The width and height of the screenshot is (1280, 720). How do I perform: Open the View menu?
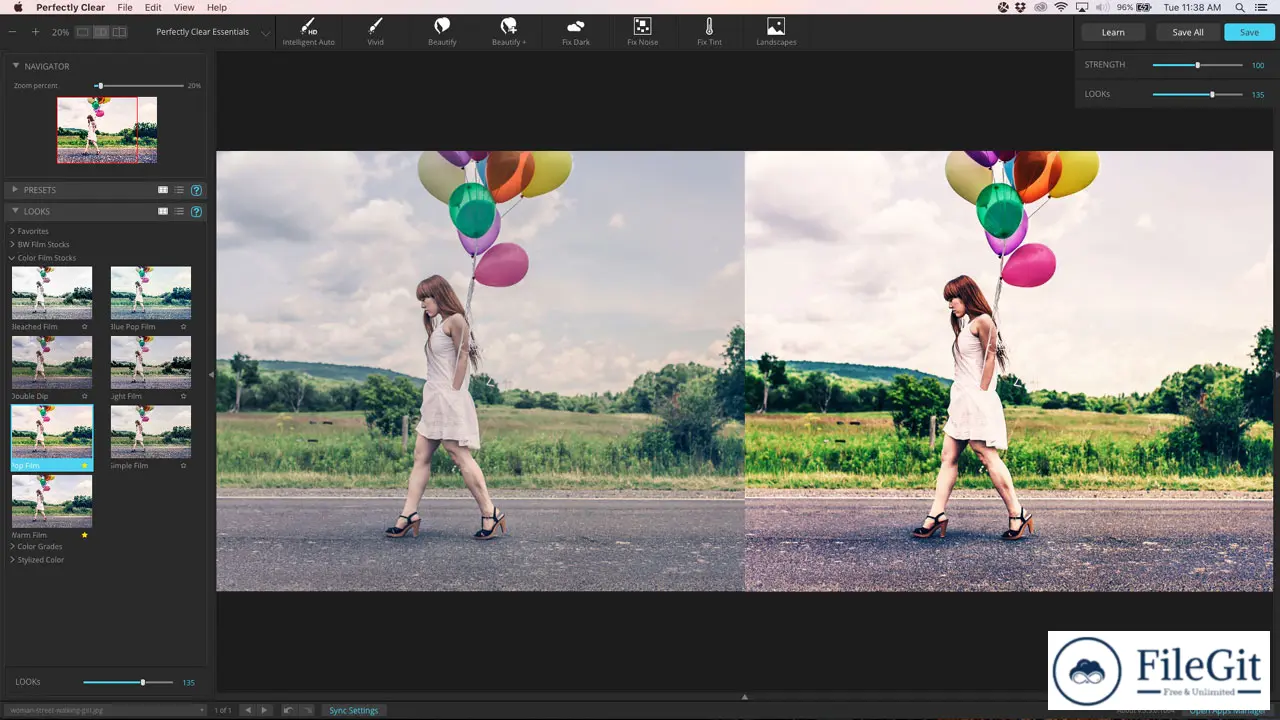tap(184, 7)
